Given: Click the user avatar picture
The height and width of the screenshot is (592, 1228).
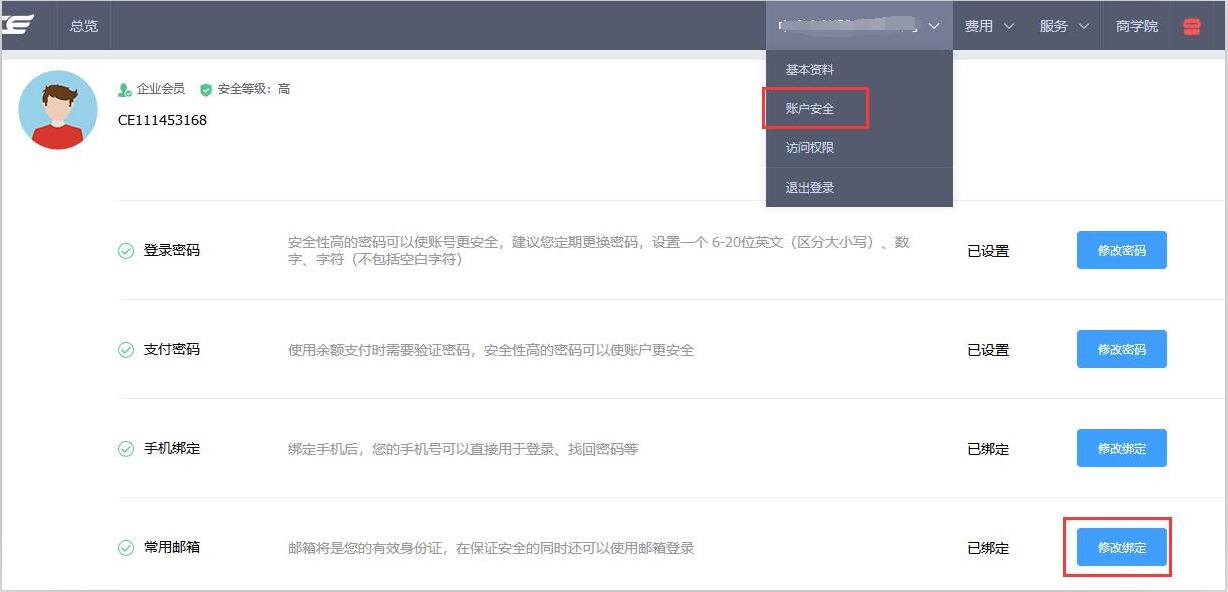Looking at the screenshot, I should tap(58, 110).
